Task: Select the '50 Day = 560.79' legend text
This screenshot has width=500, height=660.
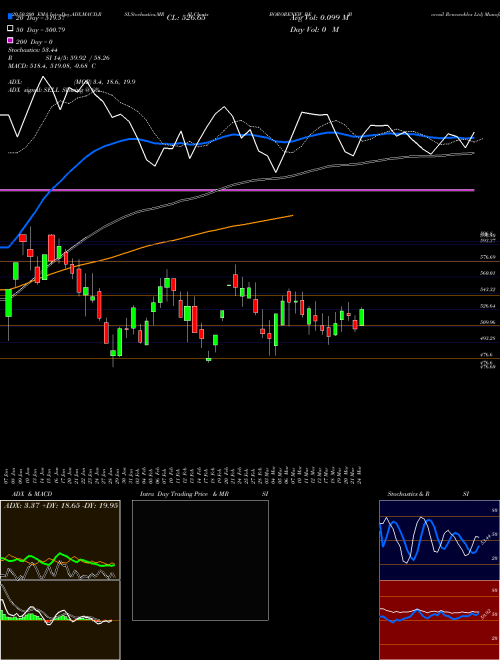Action: pyautogui.click(x=40, y=29)
